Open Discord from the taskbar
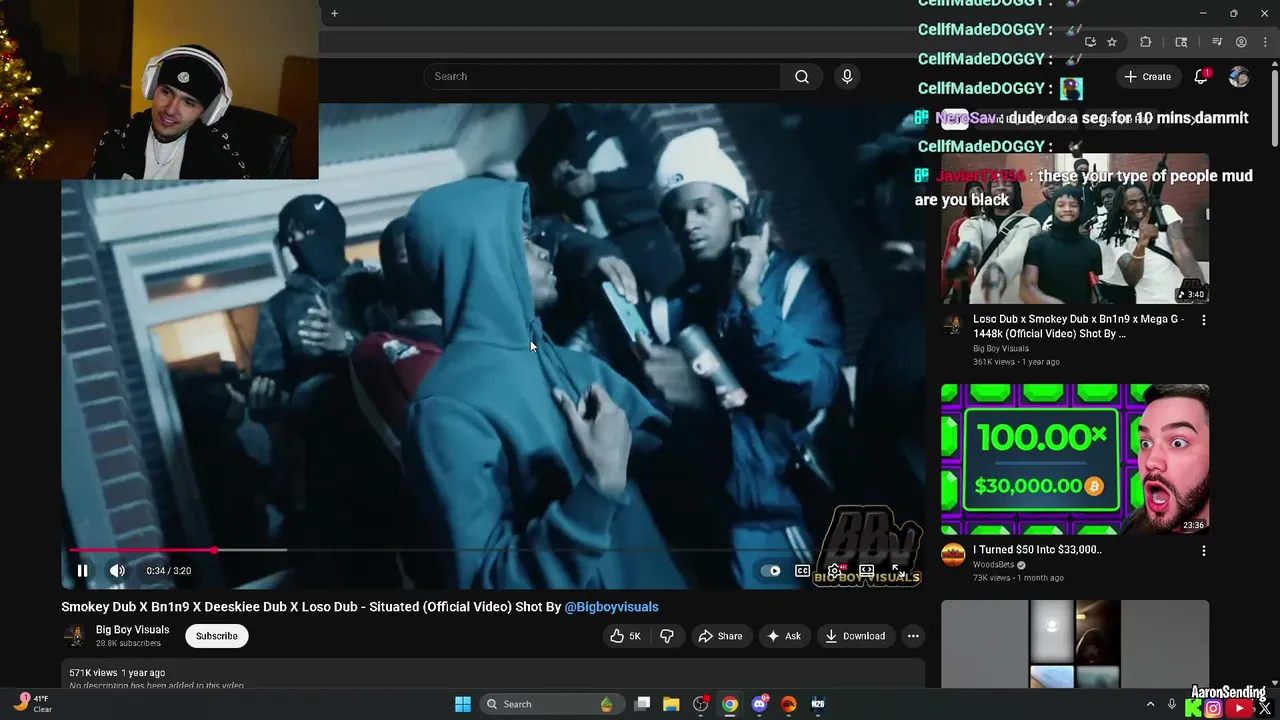This screenshot has width=1280, height=720. [x=760, y=704]
